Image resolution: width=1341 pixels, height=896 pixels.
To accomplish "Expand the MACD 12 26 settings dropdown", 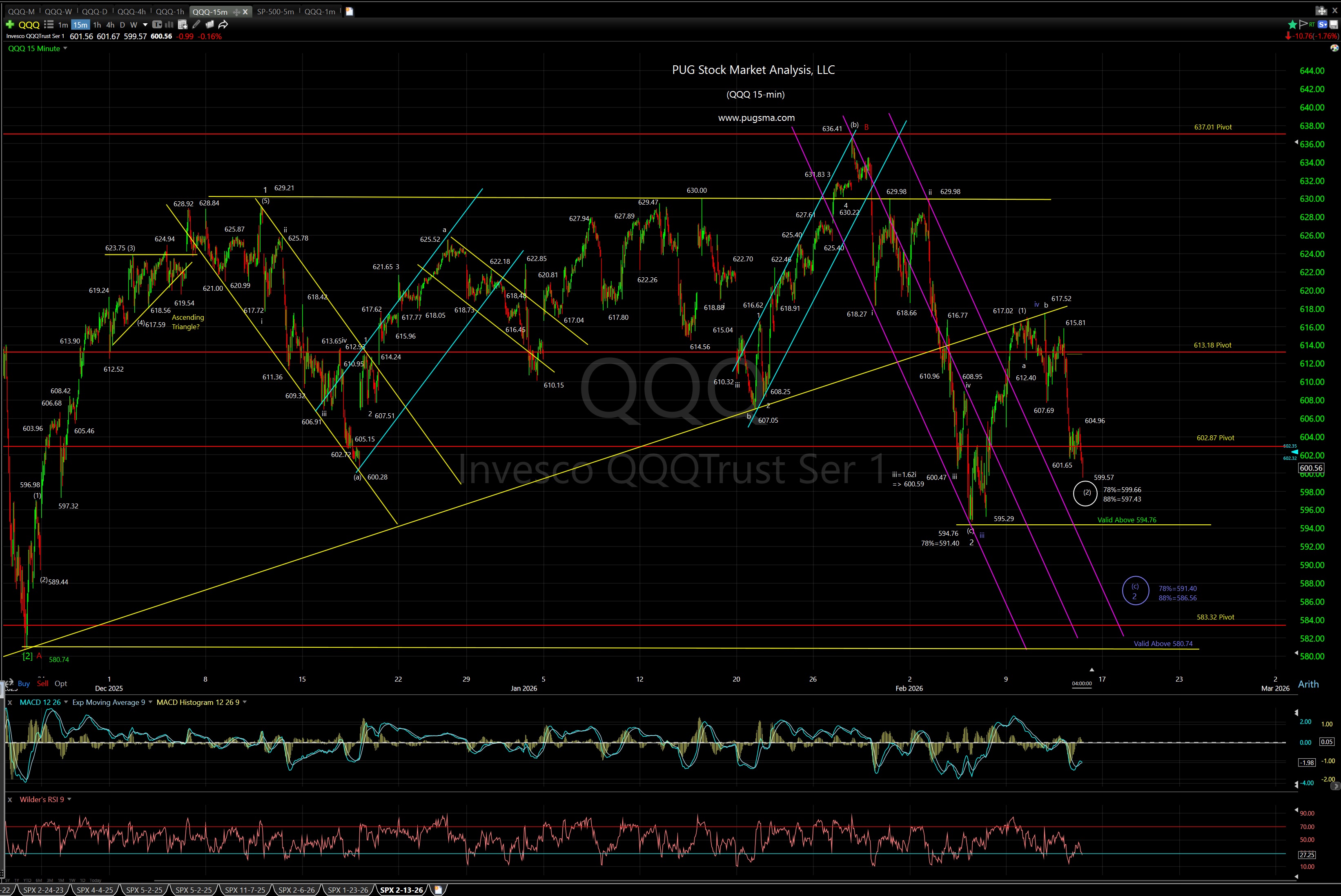I will pos(65,702).
